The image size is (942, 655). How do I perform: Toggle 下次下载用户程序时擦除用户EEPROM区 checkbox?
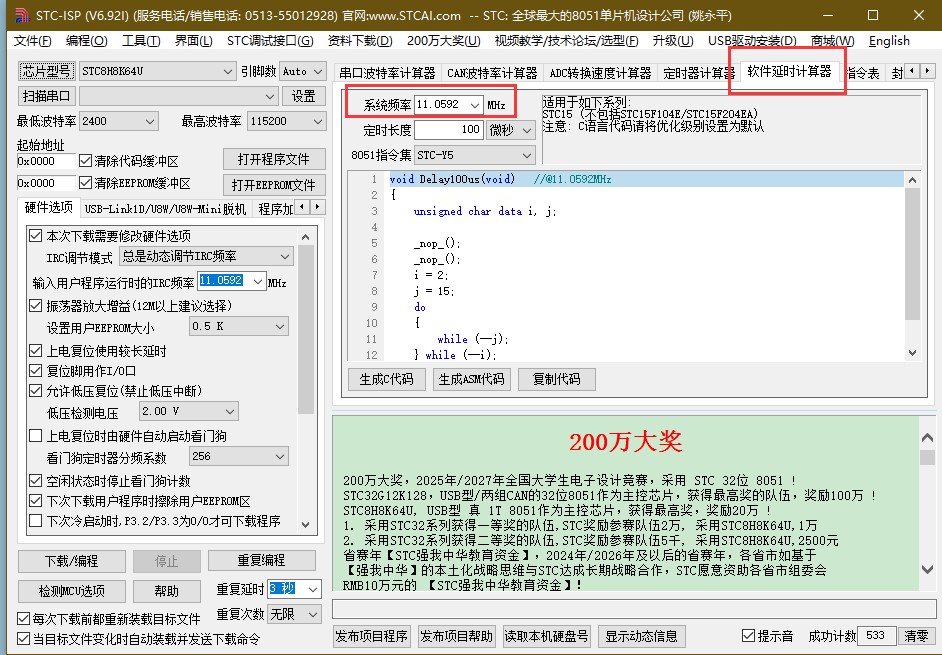pyautogui.click(x=35, y=501)
